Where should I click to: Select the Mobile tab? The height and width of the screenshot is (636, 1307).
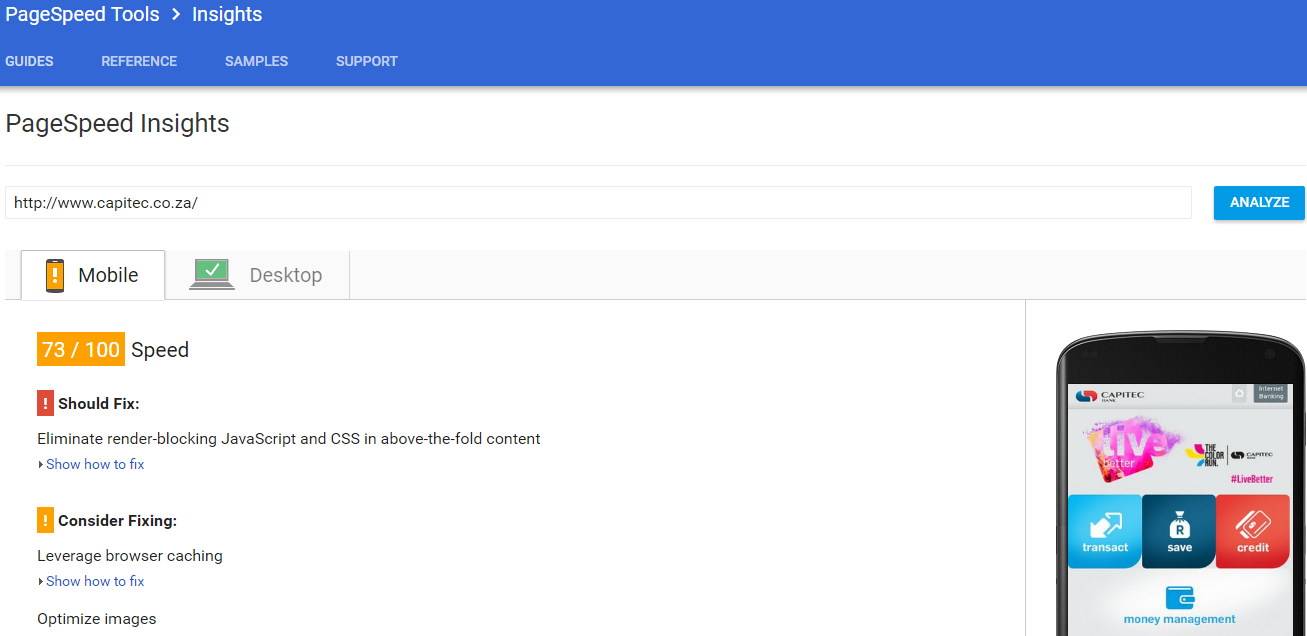(93, 275)
